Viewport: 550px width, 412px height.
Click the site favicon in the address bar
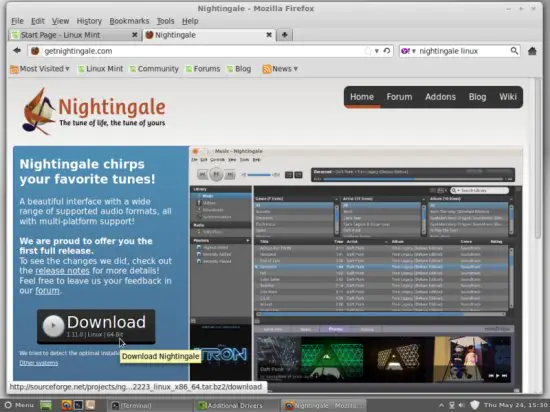(x=35, y=51)
